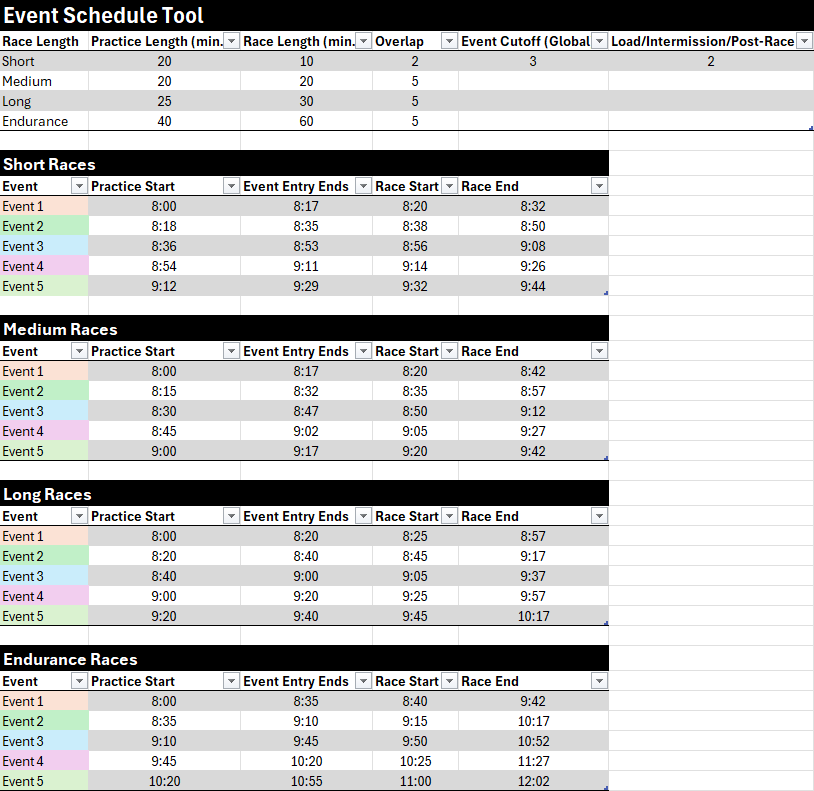The height and width of the screenshot is (791, 814).
Task: Select Endurance race length value 60
Action: pyautogui.click(x=306, y=121)
